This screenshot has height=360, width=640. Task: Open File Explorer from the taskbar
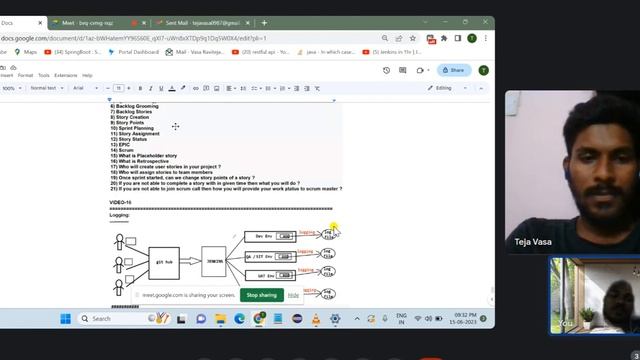pos(220,318)
